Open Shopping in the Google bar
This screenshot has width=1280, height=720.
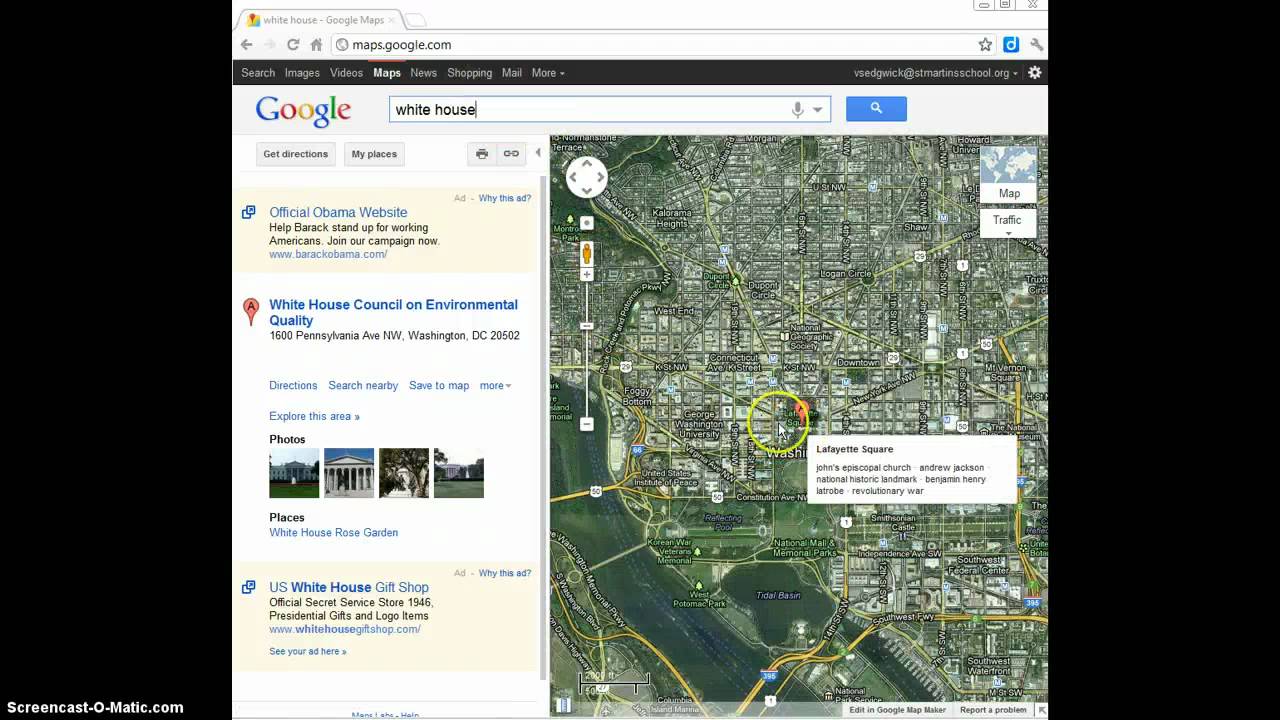[x=469, y=73]
